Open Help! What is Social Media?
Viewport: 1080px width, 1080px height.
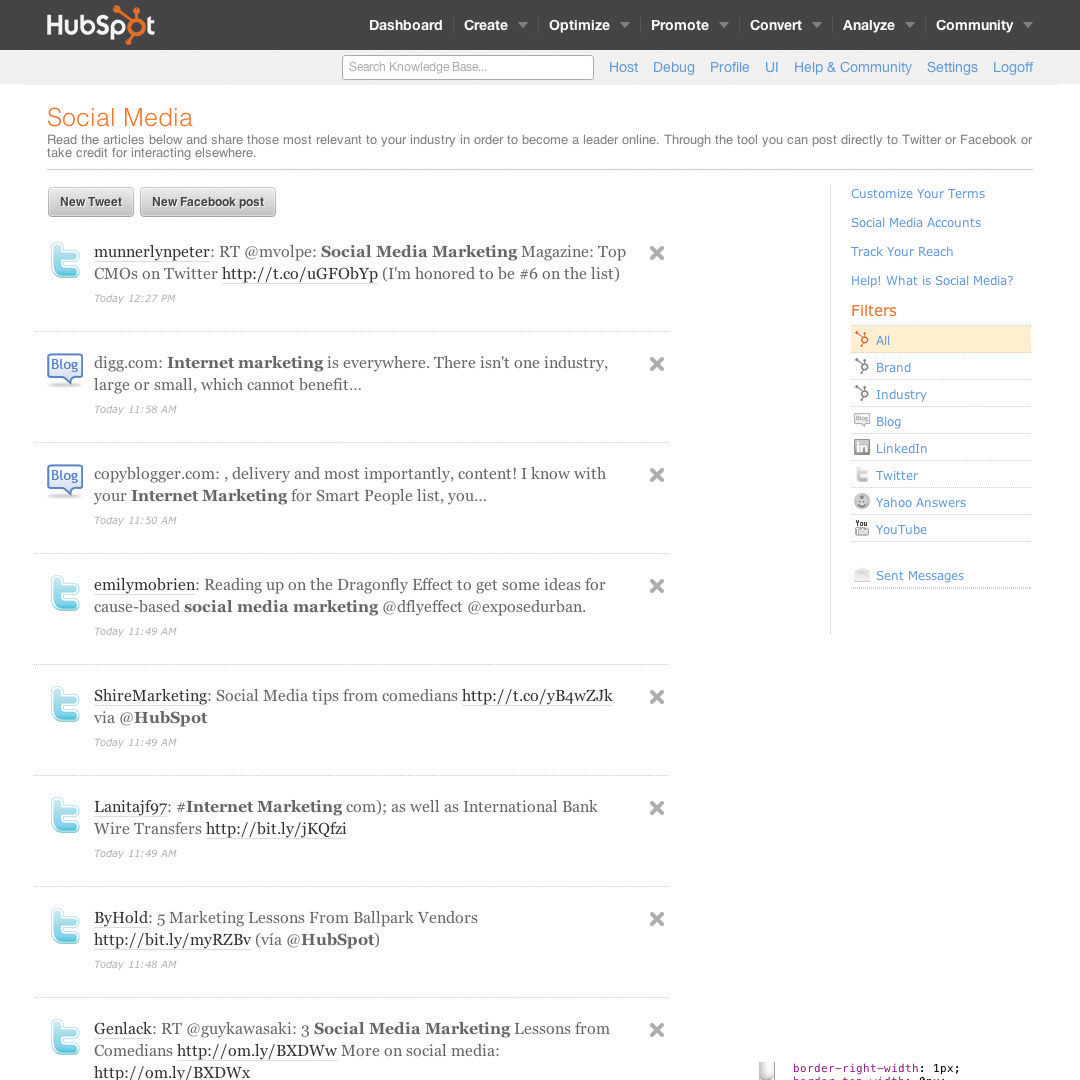click(932, 280)
